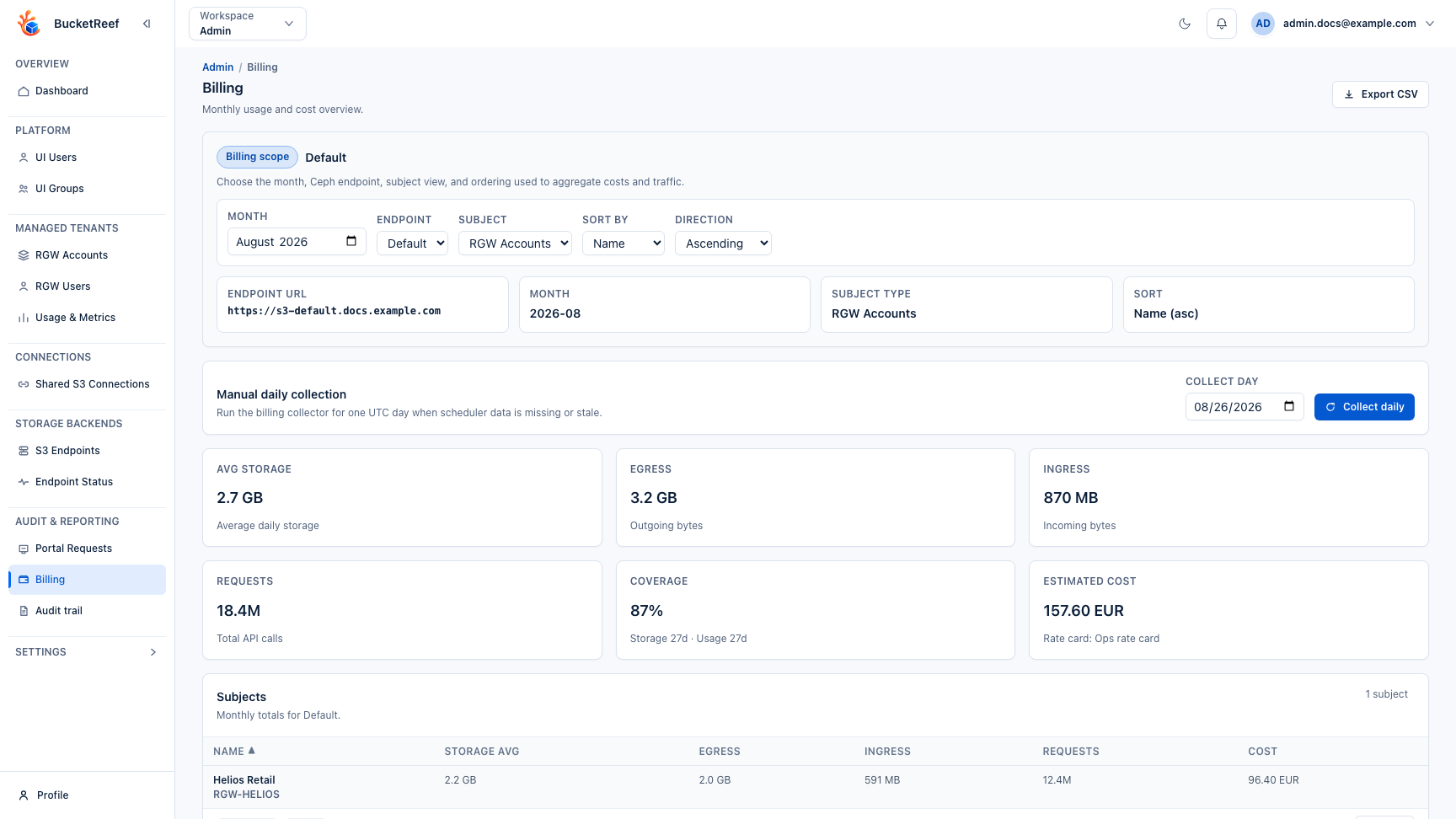Click the 87% coverage value

click(x=646, y=611)
